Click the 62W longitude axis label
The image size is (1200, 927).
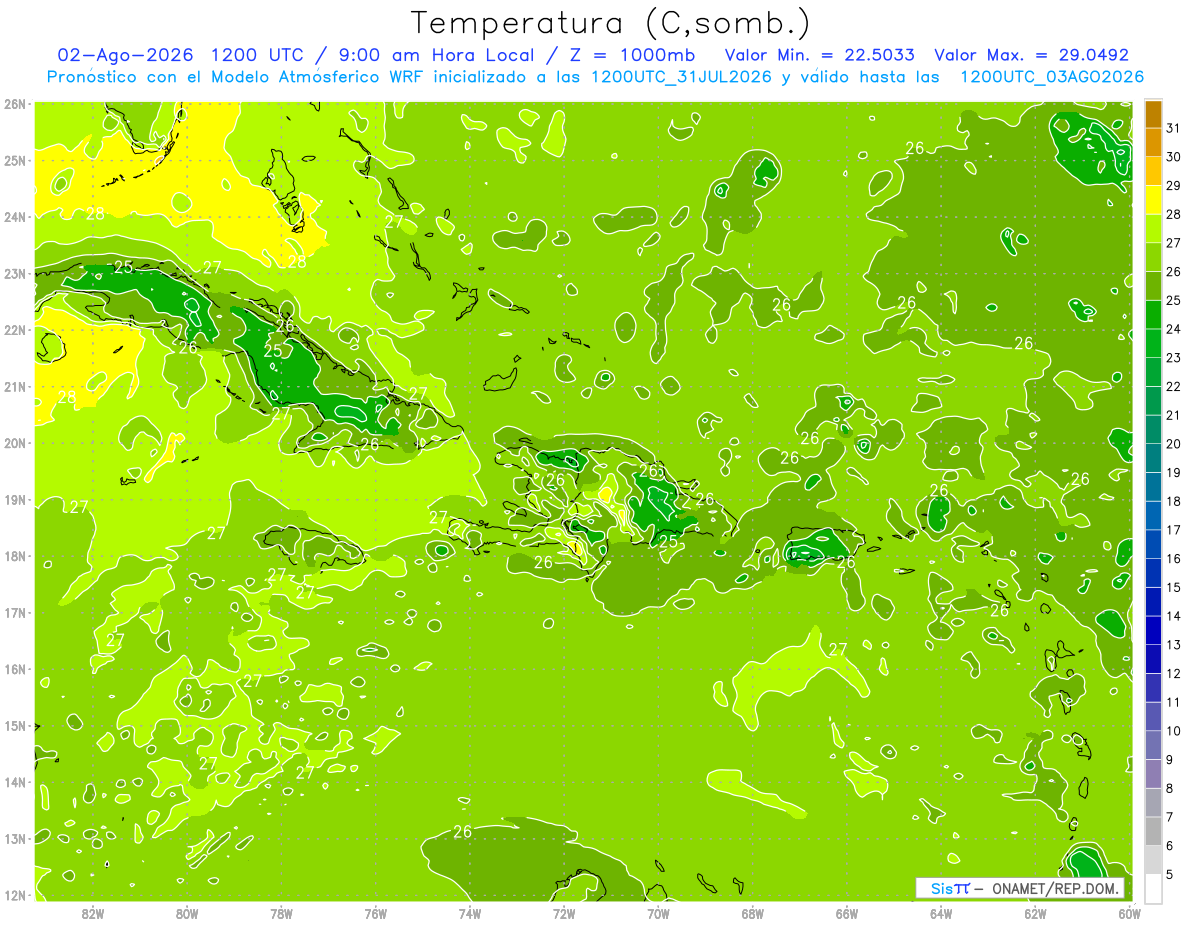pos(1035,913)
